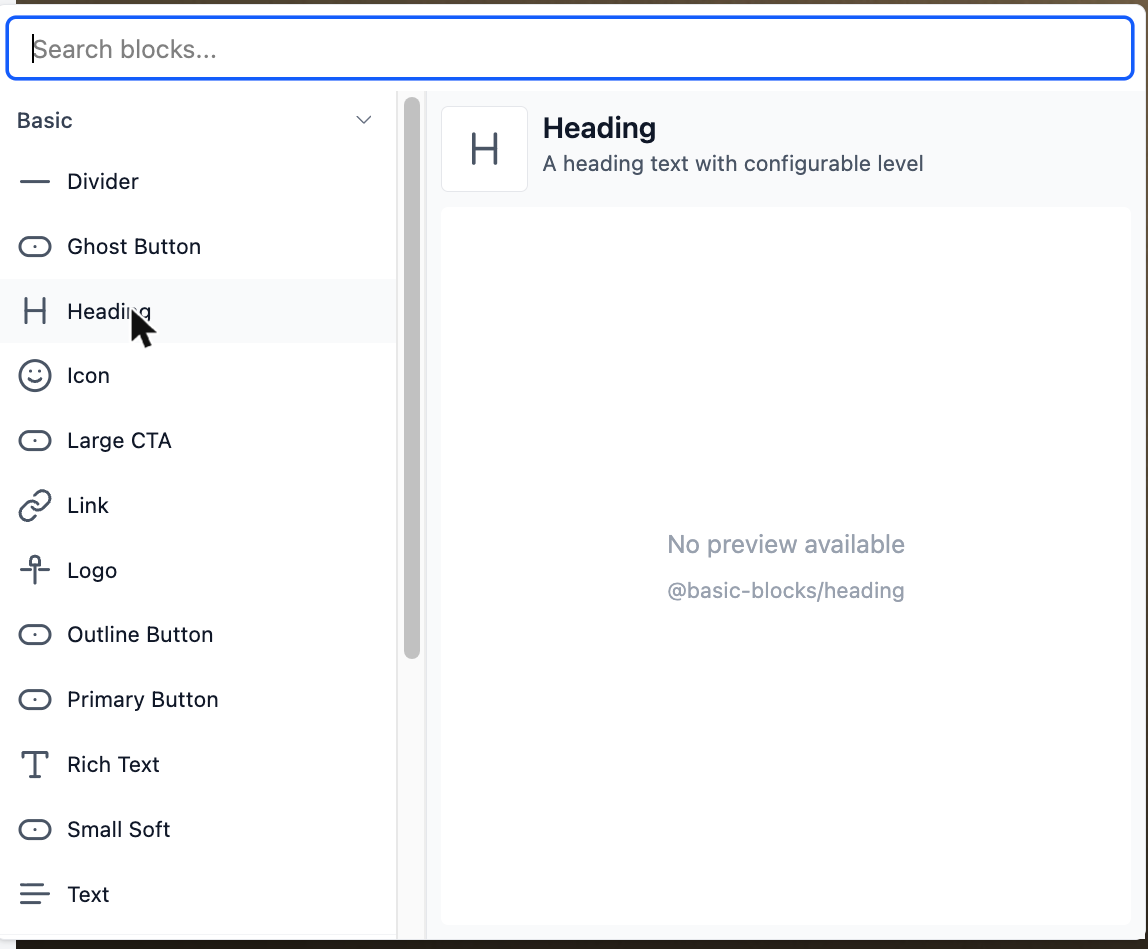The width and height of the screenshot is (1148, 949).
Task: Pick the Text lines icon
Action: pos(34,894)
